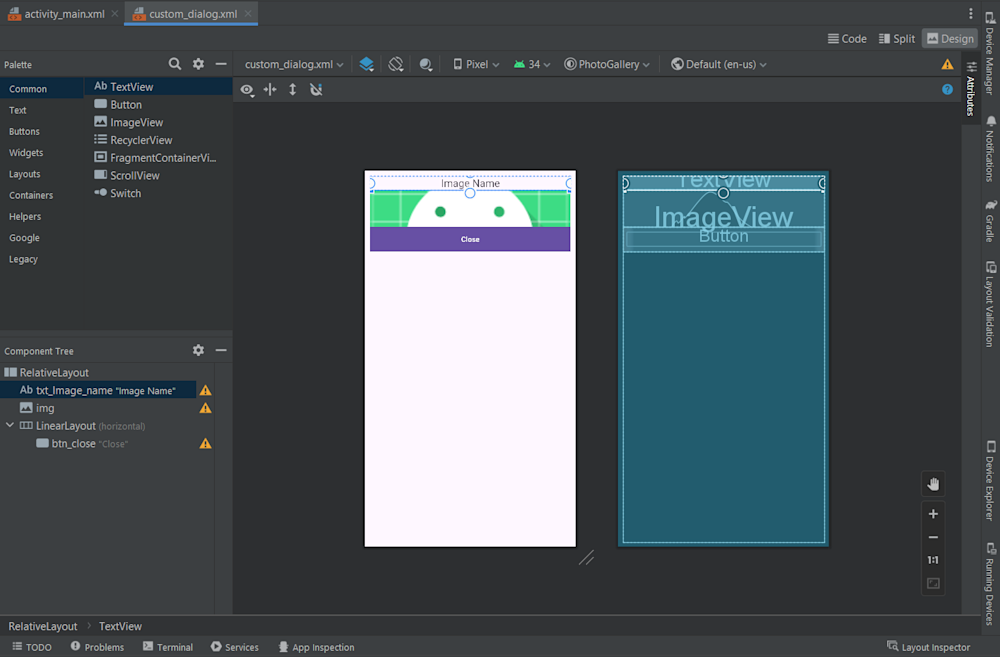Screen dimensions: 1000x657
Task: Collapse the LinearLayout tree node
Action: (10, 426)
